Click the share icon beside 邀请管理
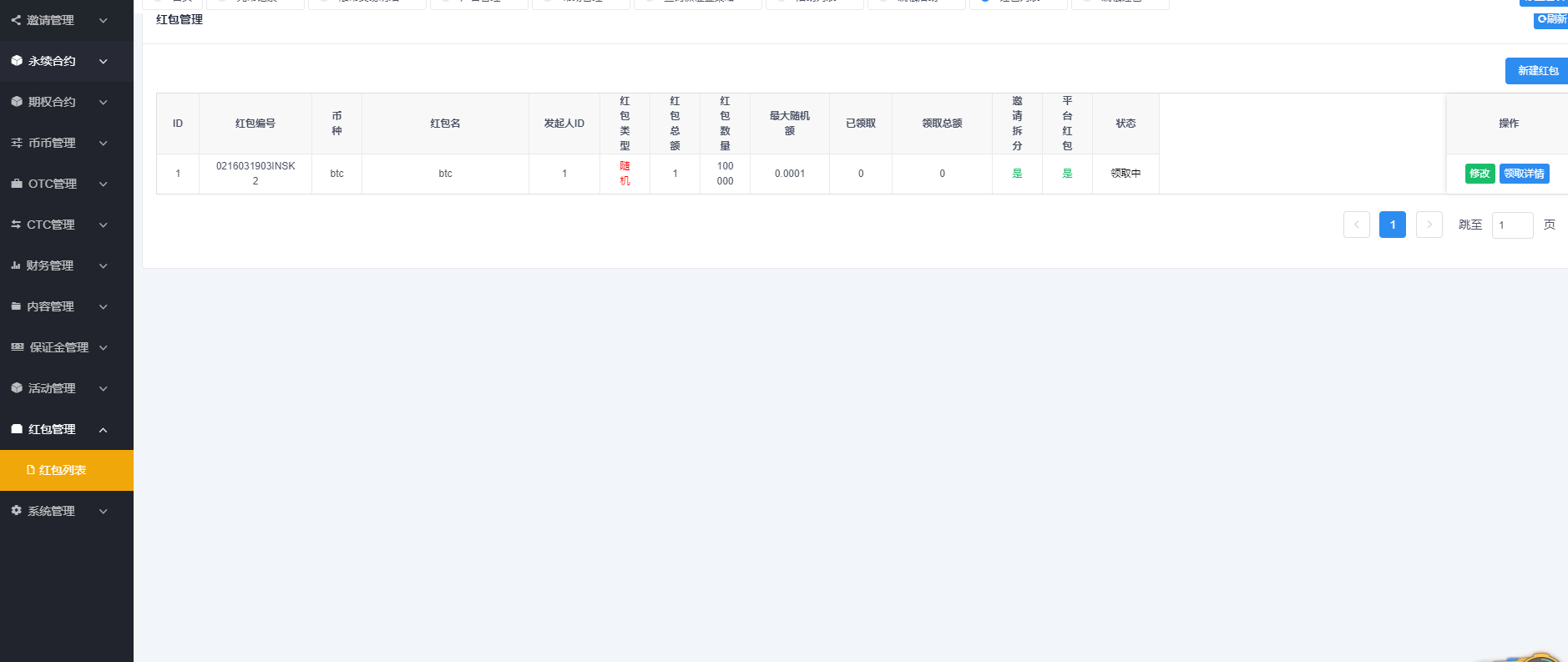The image size is (1568, 662). pyautogui.click(x=16, y=19)
